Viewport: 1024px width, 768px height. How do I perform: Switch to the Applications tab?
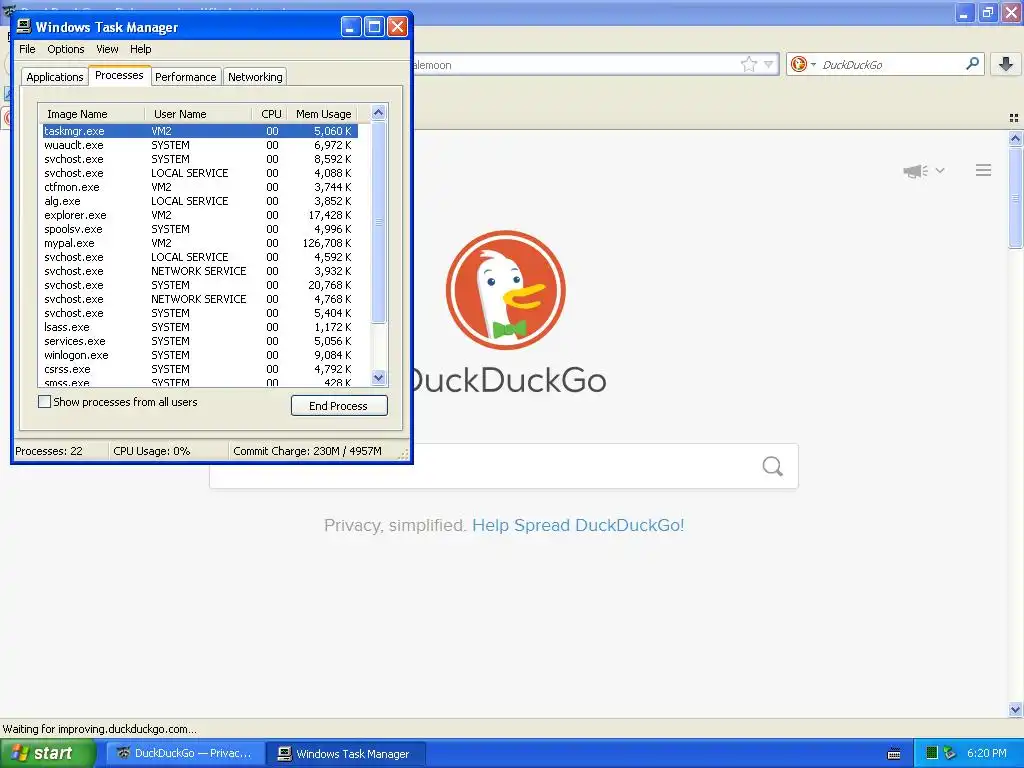pos(55,77)
